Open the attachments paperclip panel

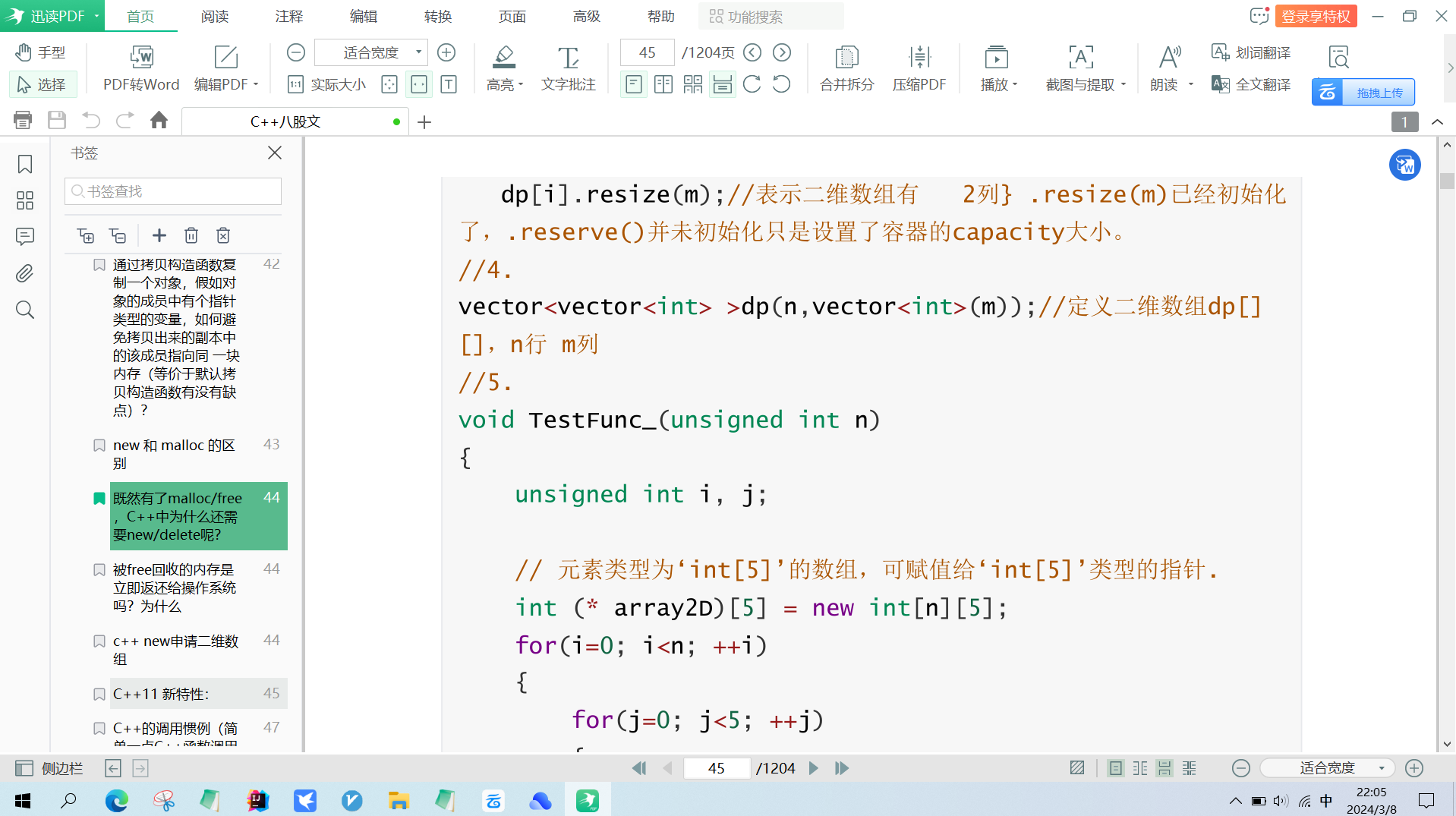[25, 273]
